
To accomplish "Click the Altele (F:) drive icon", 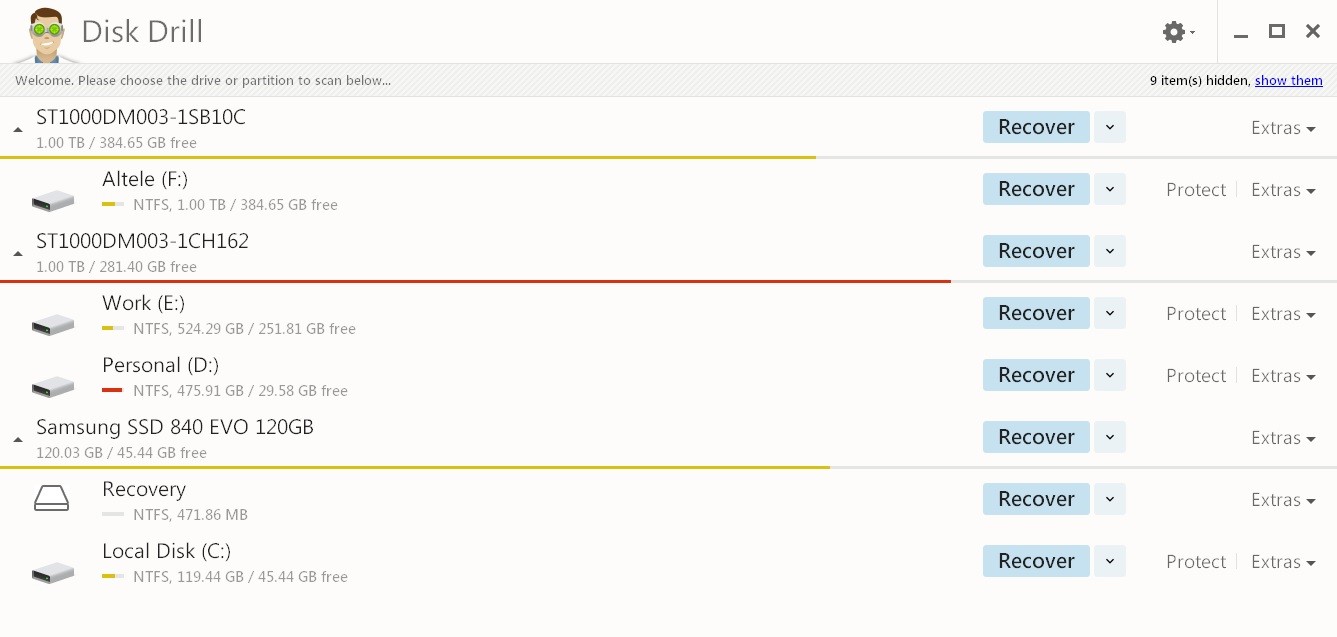I will click(x=53, y=201).
